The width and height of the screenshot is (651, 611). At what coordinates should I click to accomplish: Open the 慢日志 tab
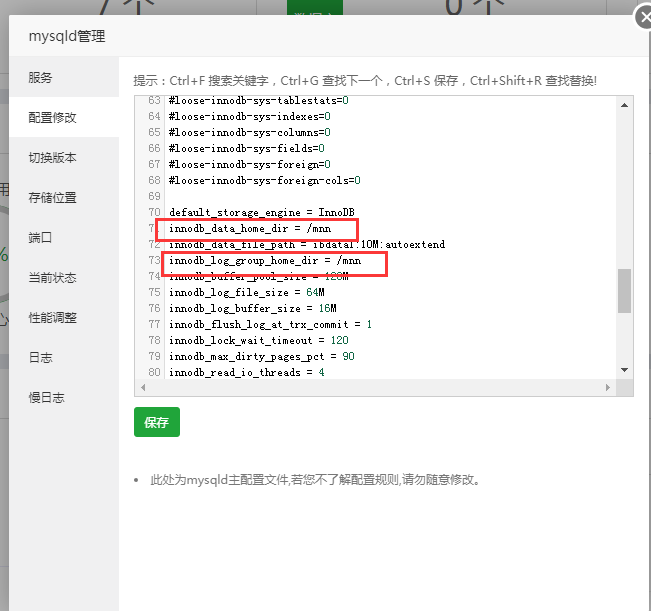pyautogui.click(x=64, y=397)
